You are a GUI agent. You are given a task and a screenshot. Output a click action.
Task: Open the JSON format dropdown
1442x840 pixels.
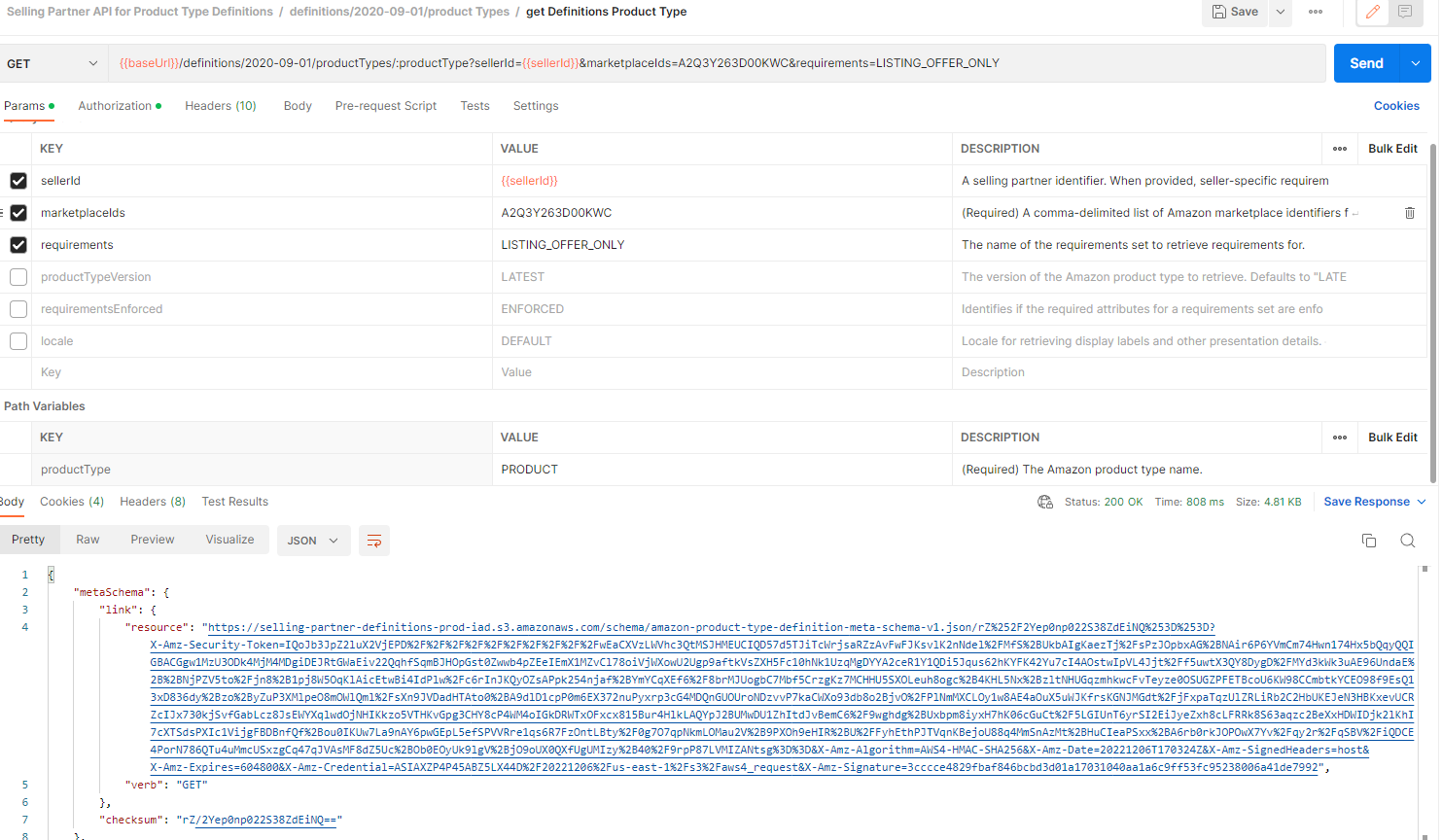click(312, 541)
